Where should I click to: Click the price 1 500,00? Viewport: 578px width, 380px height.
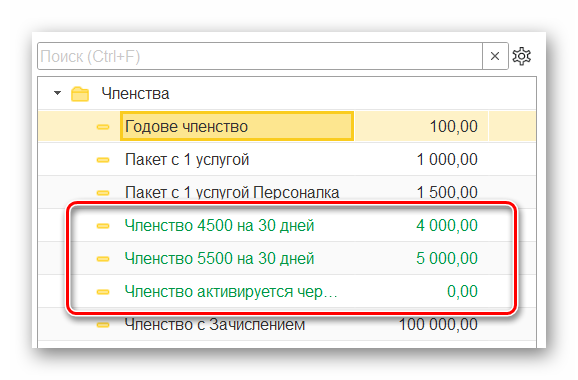tap(447, 192)
